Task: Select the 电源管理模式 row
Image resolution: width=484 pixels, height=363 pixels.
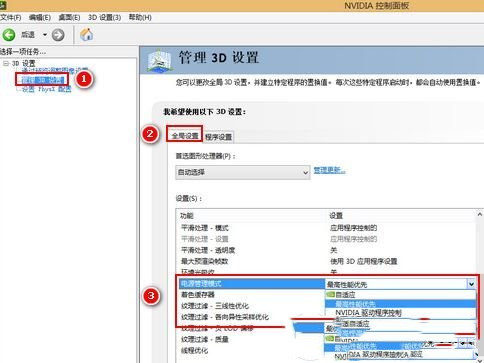Action: [x=252, y=284]
